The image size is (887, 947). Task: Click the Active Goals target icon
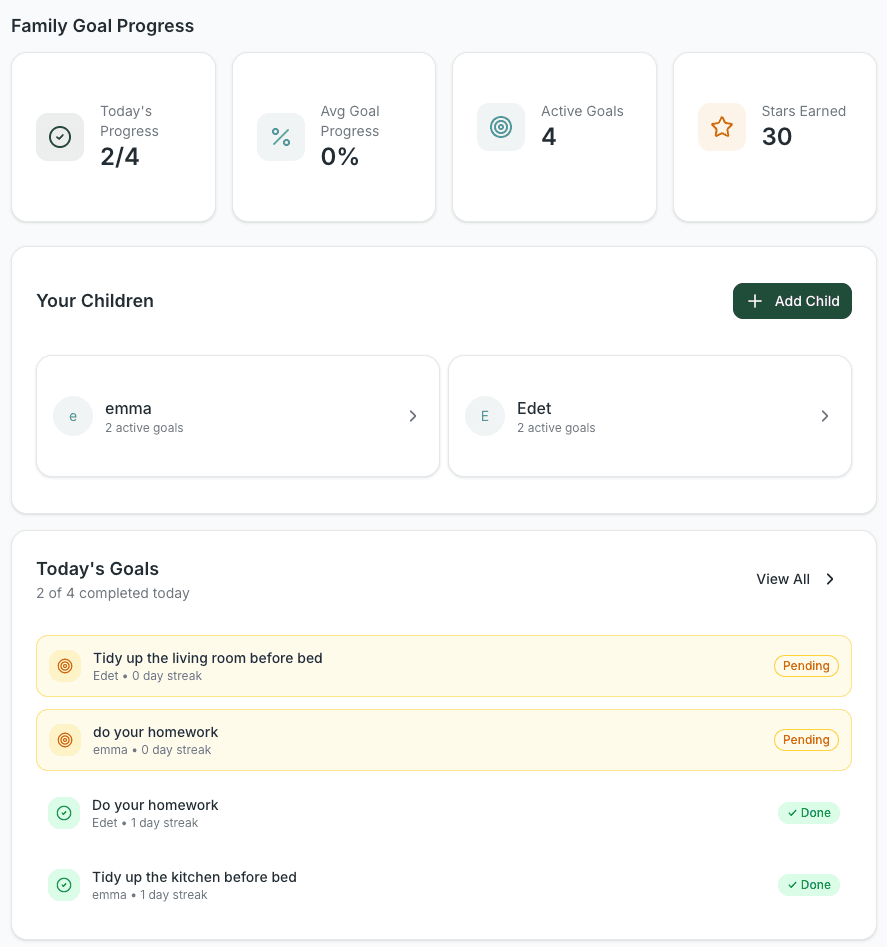501,127
